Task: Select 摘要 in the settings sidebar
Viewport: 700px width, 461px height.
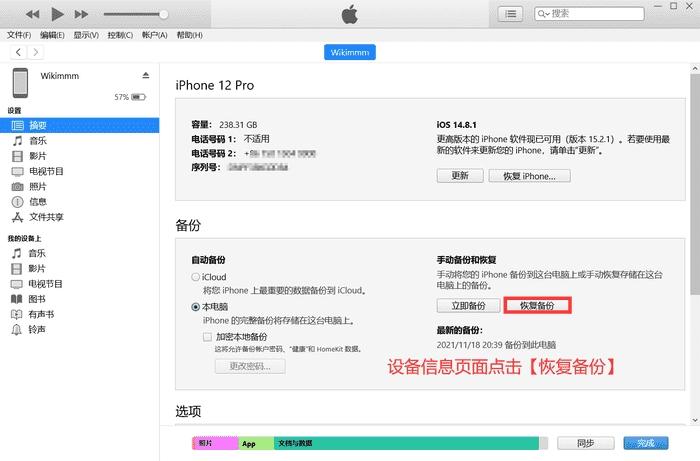Action: coord(79,125)
